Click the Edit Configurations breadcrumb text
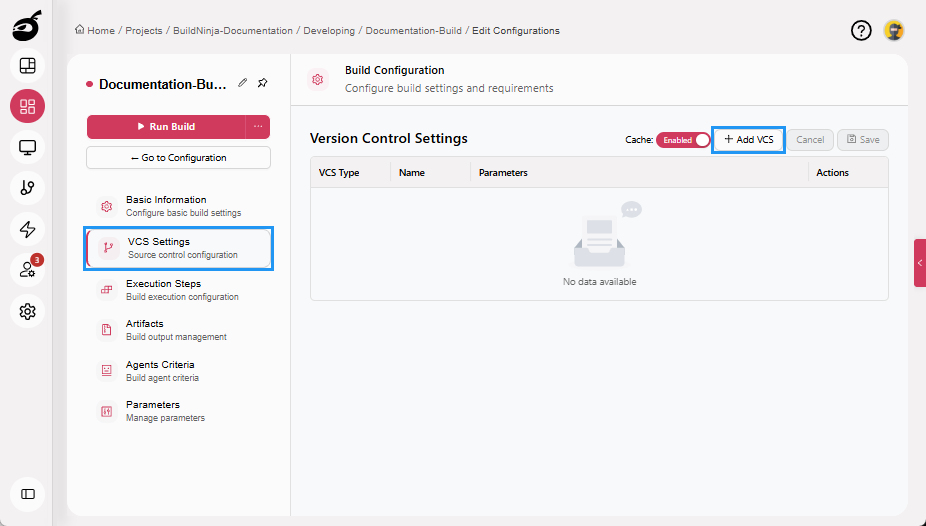Viewport: 926px width, 526px height. coord(516,30)
